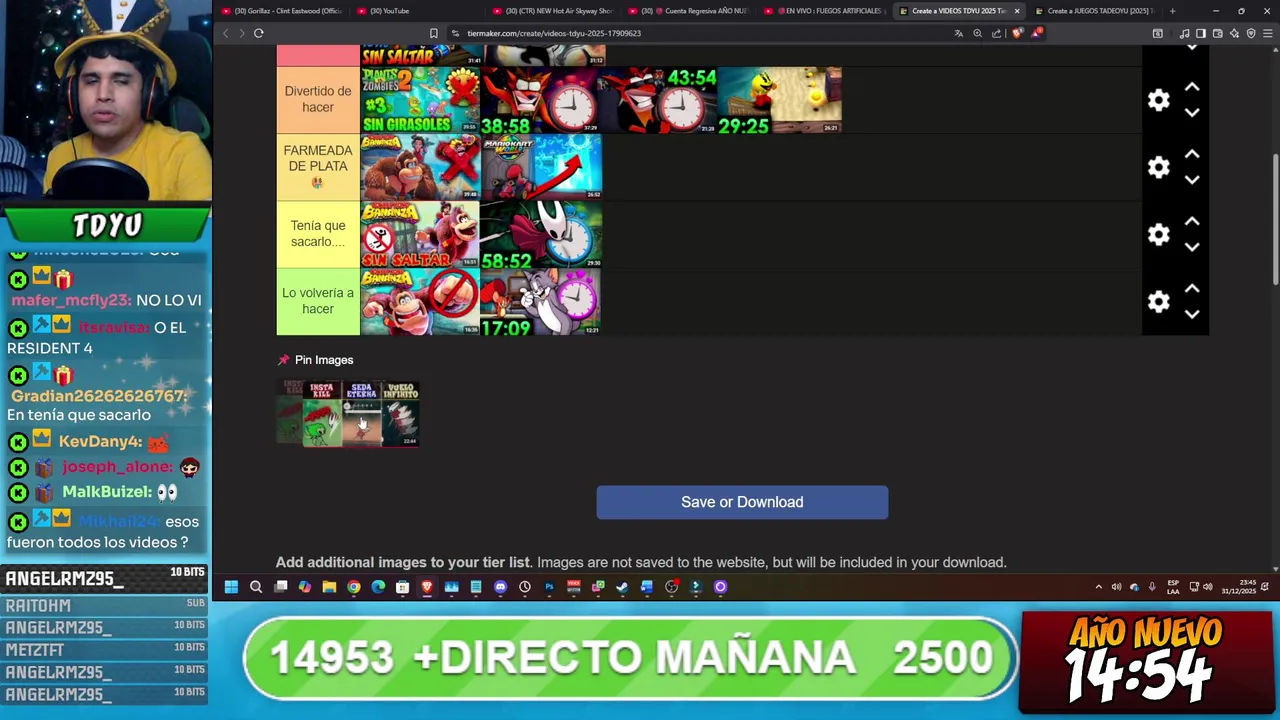This screenshot has height=720, width=1280.
Task: Open Brave Rewards icon
Action: pos(1037,33)
